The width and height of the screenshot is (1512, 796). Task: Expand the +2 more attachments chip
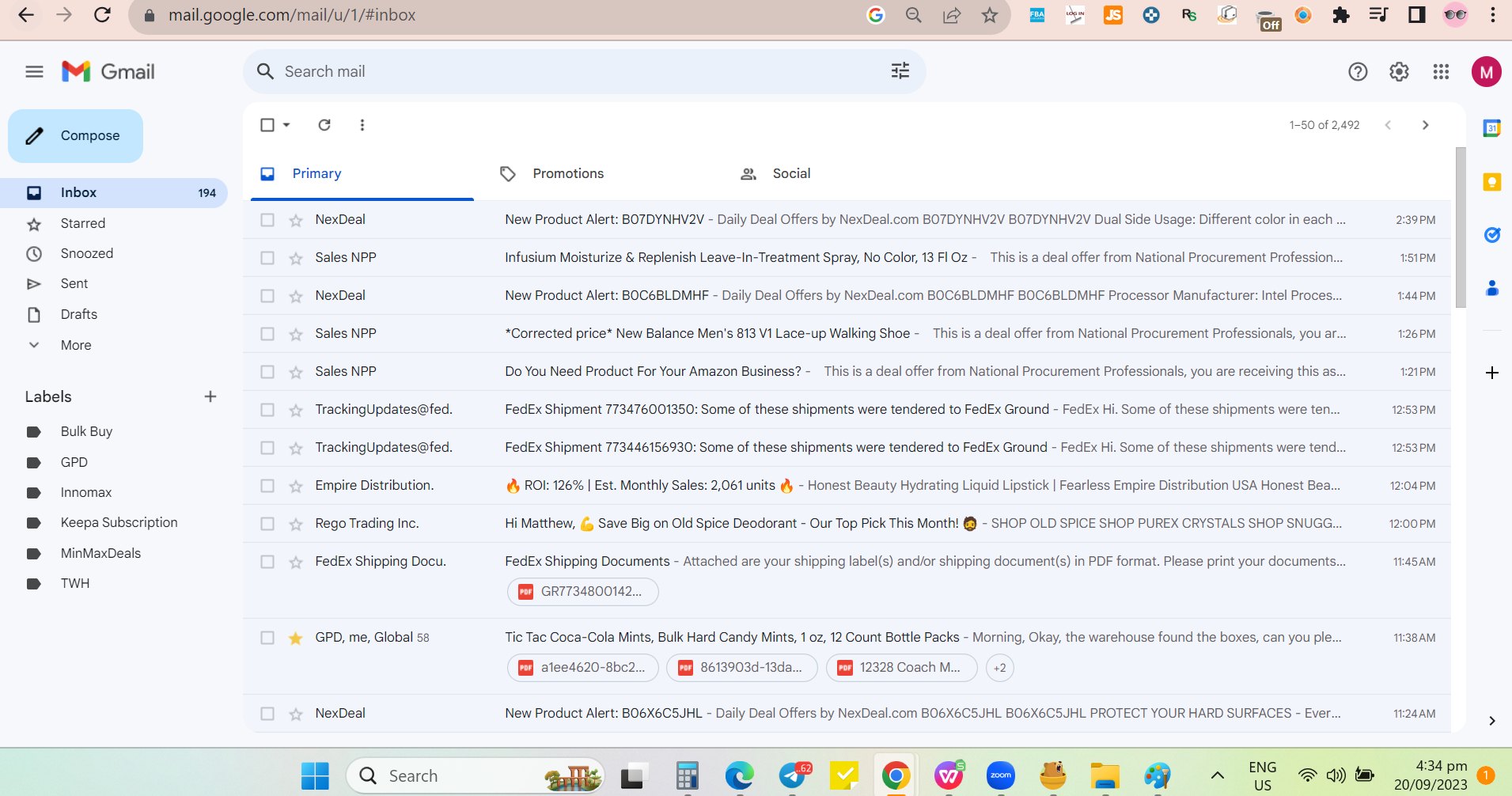(x=1000, y=668)
